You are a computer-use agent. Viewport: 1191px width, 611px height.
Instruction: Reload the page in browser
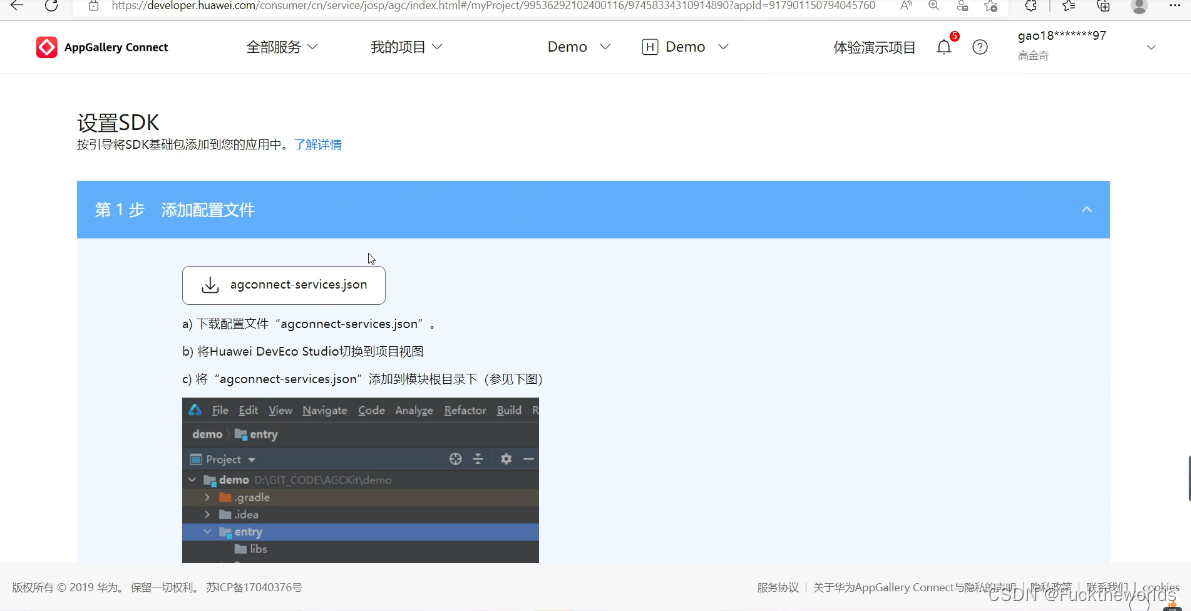[51, 5]
